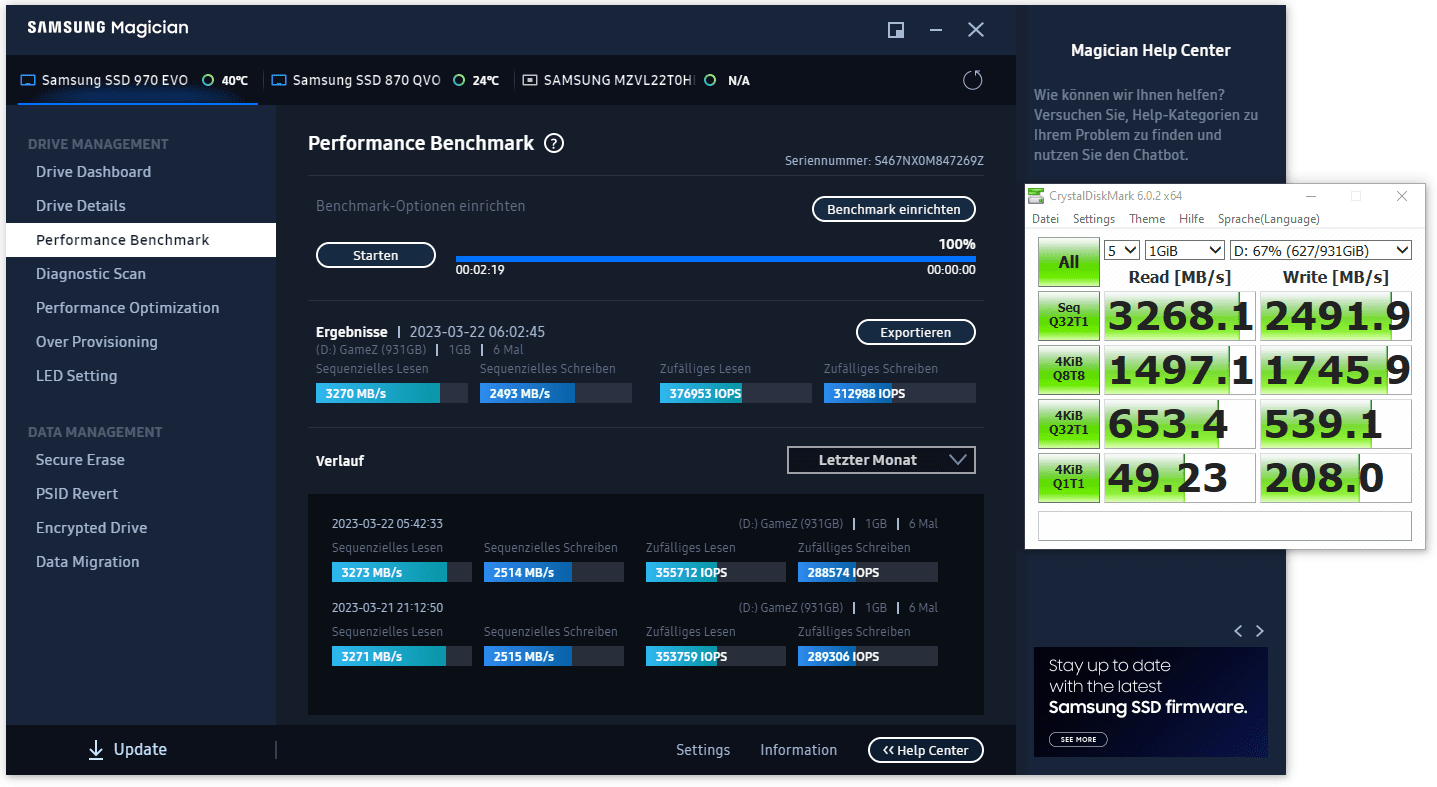Click the SEE MORE firmware banner button
1437x787 pixels.
tap(1078, 739)
